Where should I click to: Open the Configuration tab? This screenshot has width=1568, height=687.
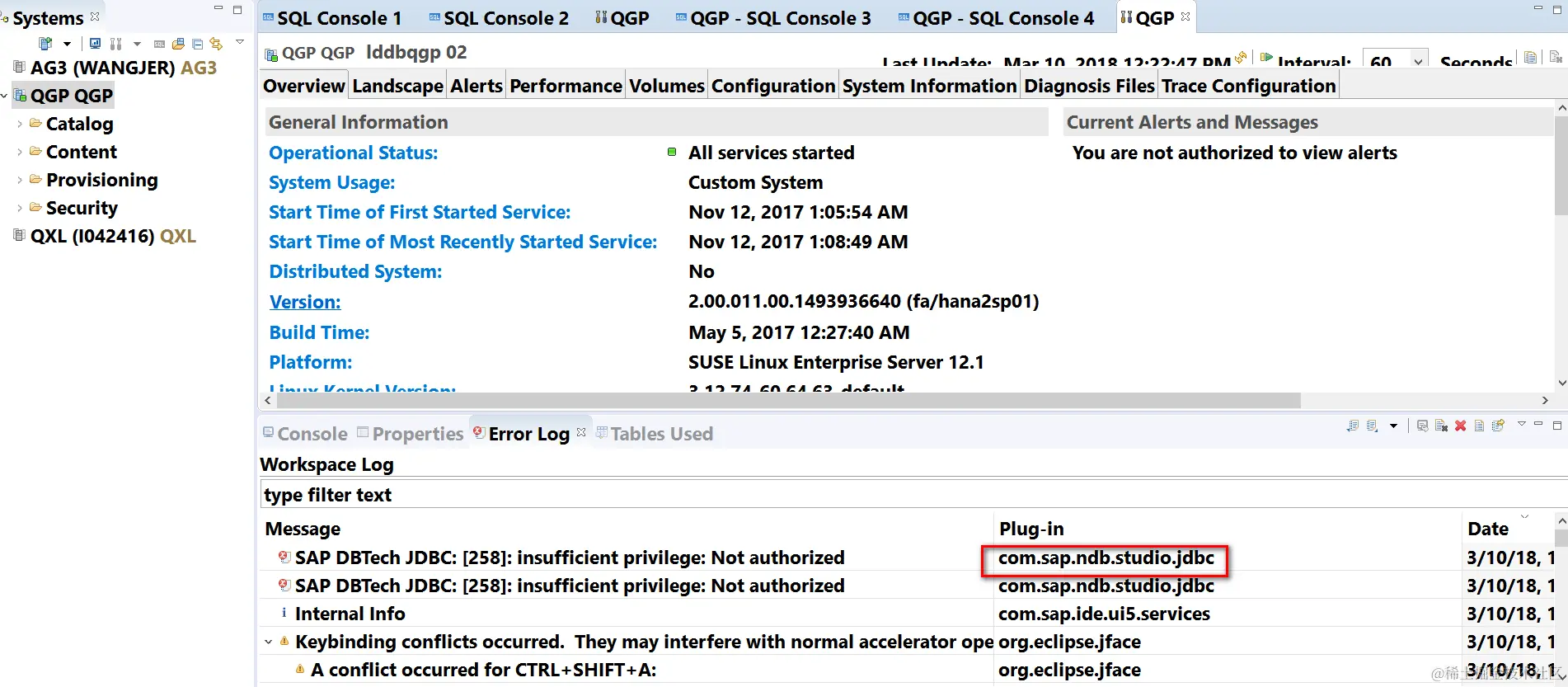coord(773,86)
